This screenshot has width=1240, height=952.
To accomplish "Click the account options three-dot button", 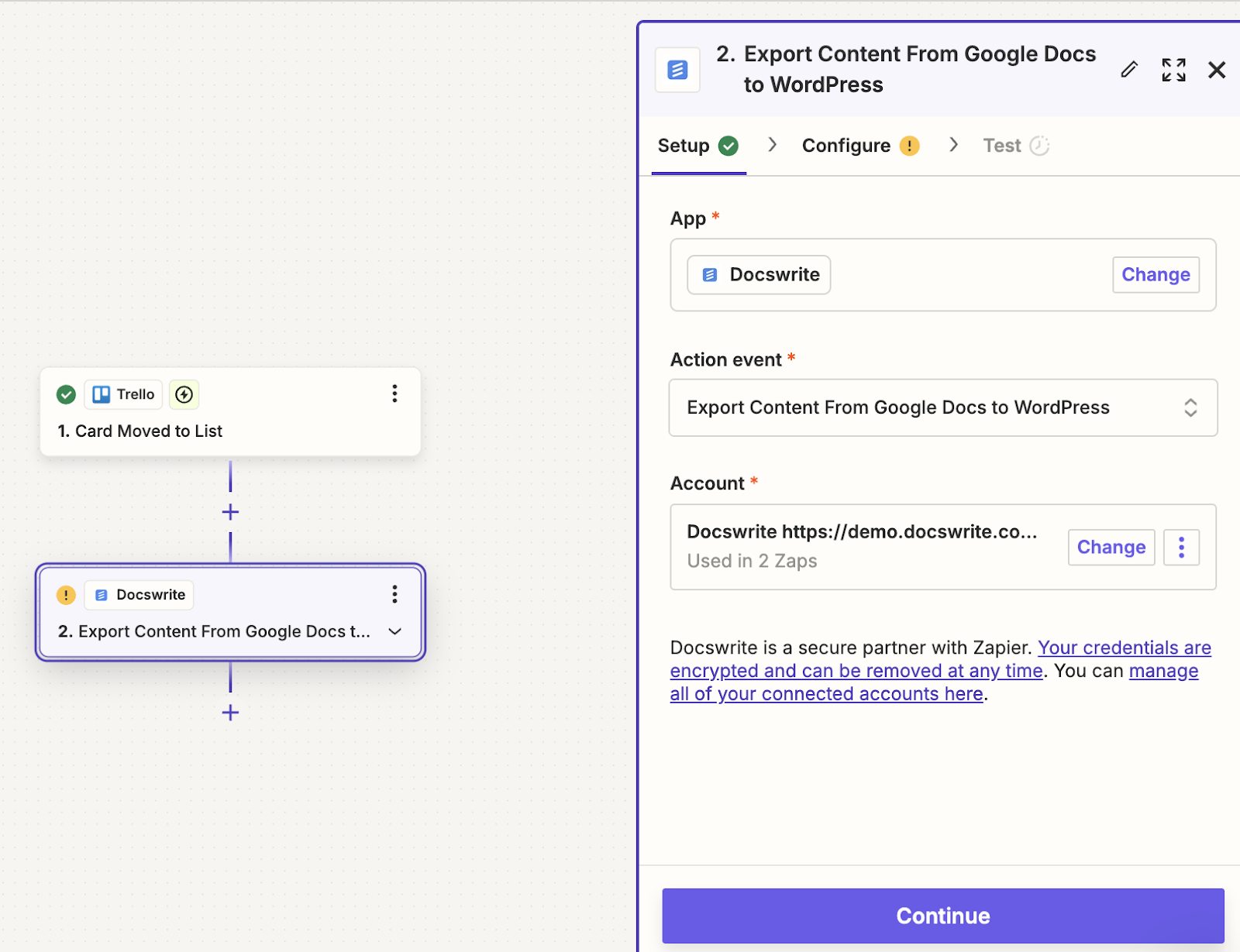I will click(1181, 548).
